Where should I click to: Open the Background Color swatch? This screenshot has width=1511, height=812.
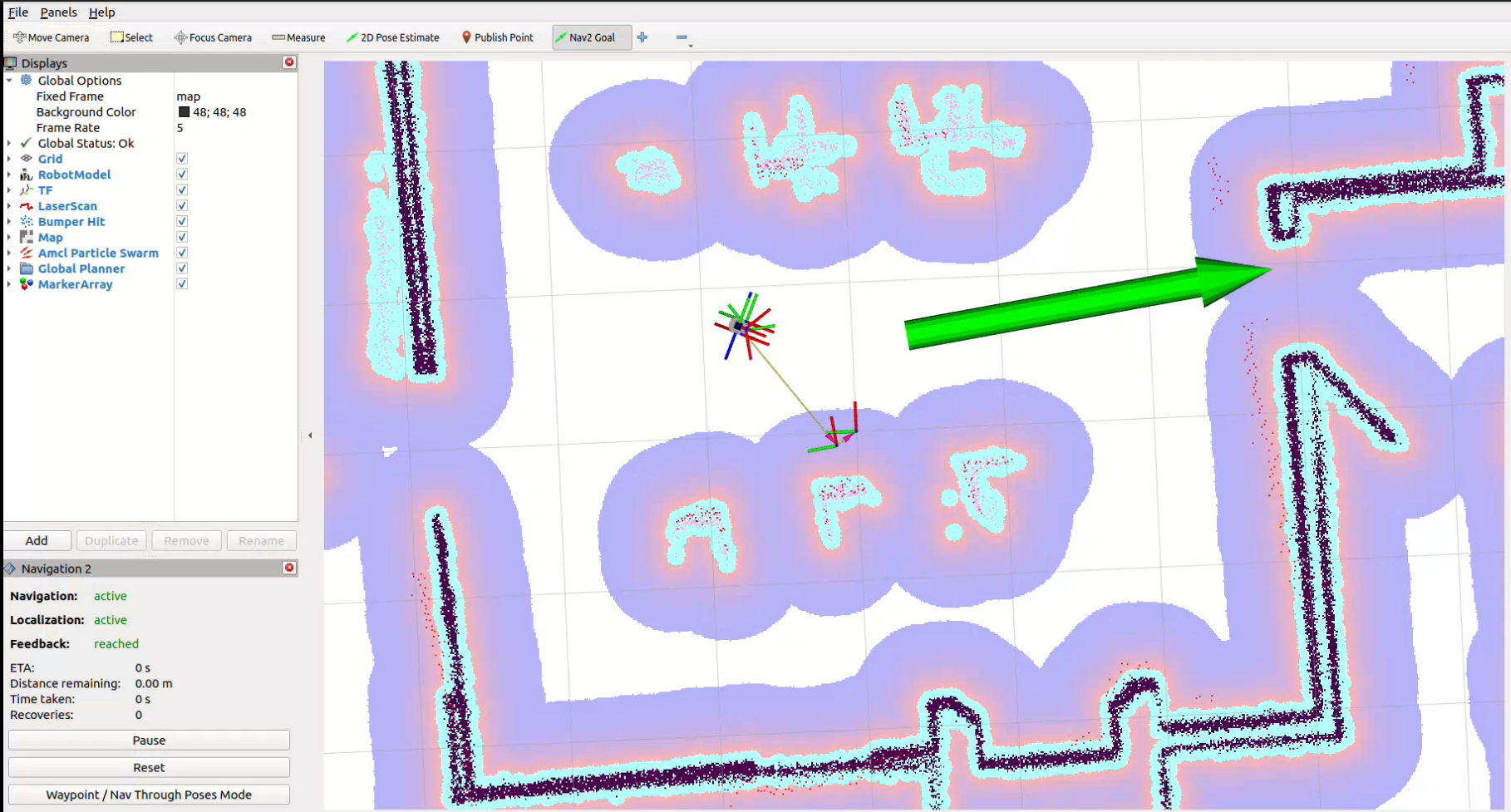(x=185, y=111)
